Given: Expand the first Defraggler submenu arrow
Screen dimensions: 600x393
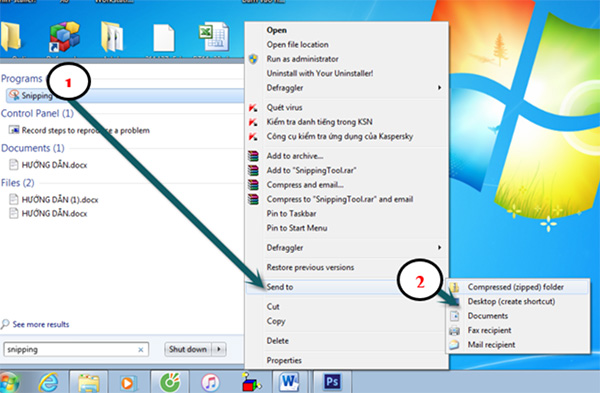Looking at the screenshot, I should (439, 88).
